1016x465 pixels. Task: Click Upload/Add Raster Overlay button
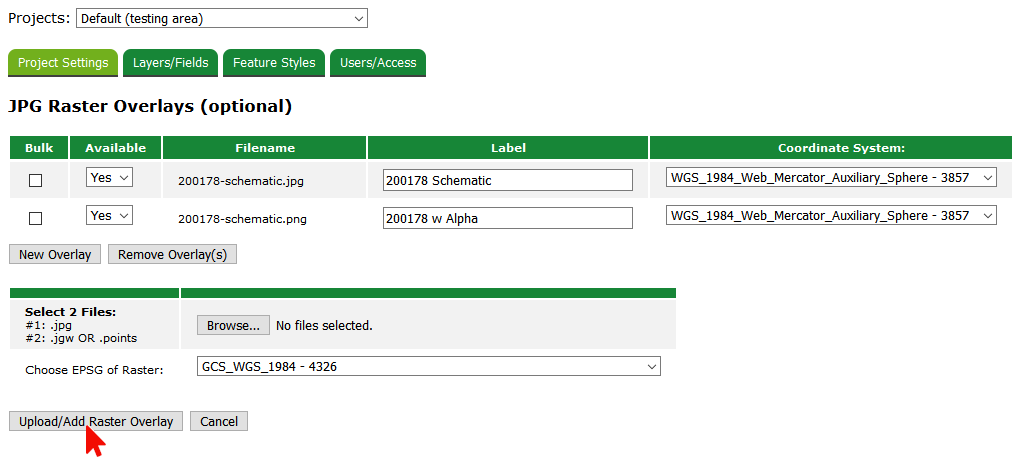tap(96, 421)
